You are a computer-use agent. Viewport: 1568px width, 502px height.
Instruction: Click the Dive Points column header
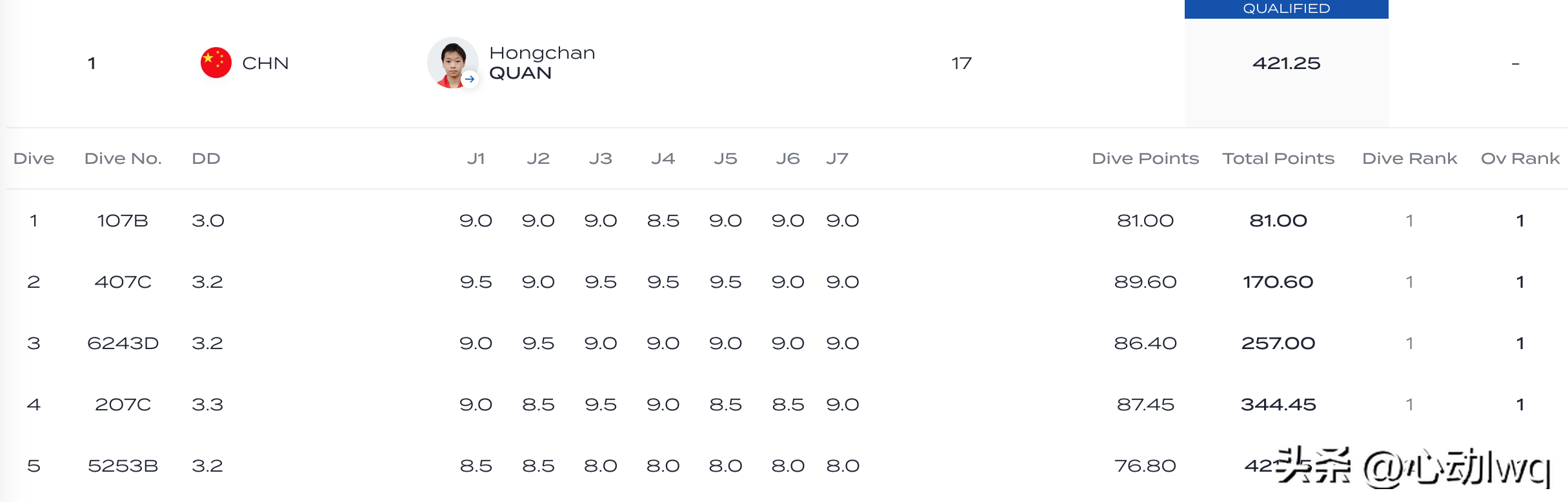(x=1145, y=159)
